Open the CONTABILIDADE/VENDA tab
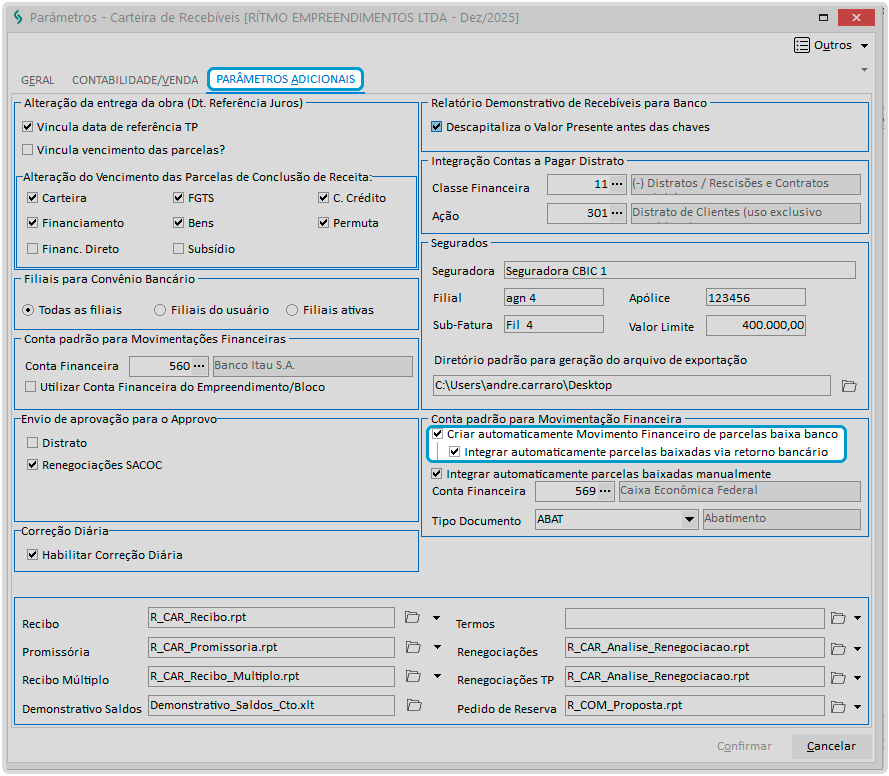This screenshot has height=776, width=889. (x=134, y=80)
